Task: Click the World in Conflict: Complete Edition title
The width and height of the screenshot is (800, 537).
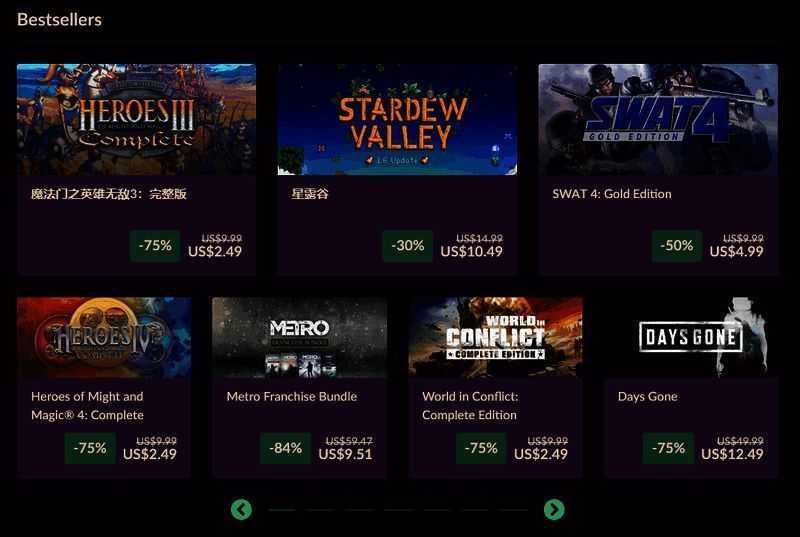Action: coord(470,405)
